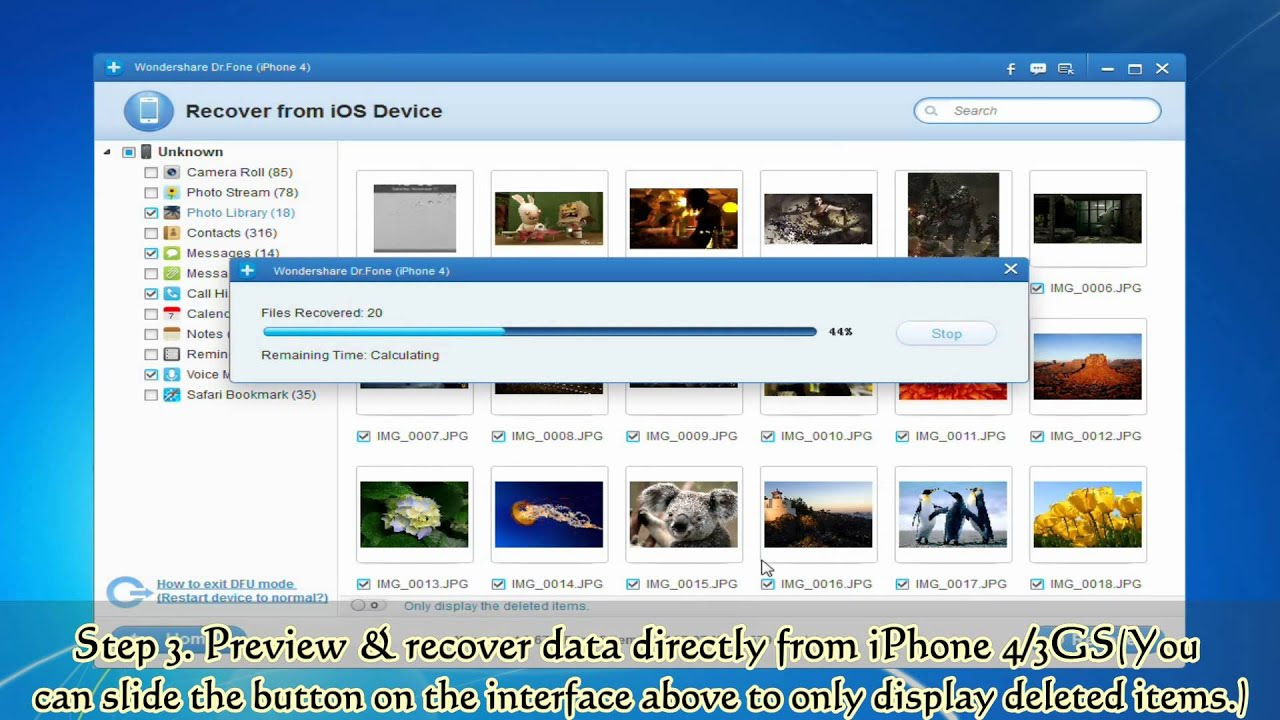The image size is (1280, 720).
Task: Focus the Search input field
Action: tap(1037, 111)
